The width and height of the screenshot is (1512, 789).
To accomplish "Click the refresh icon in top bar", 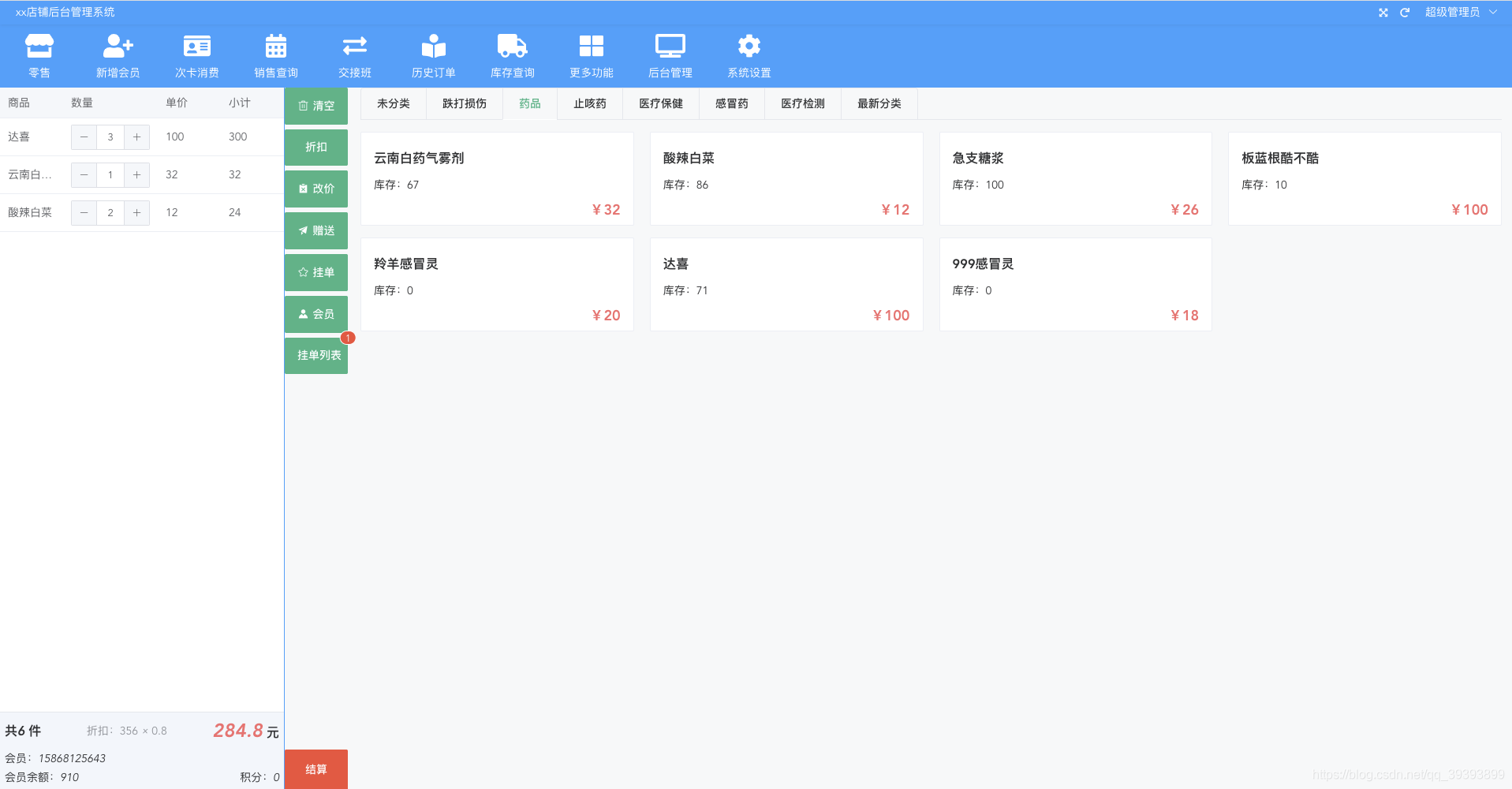I will coord(1405,13).
